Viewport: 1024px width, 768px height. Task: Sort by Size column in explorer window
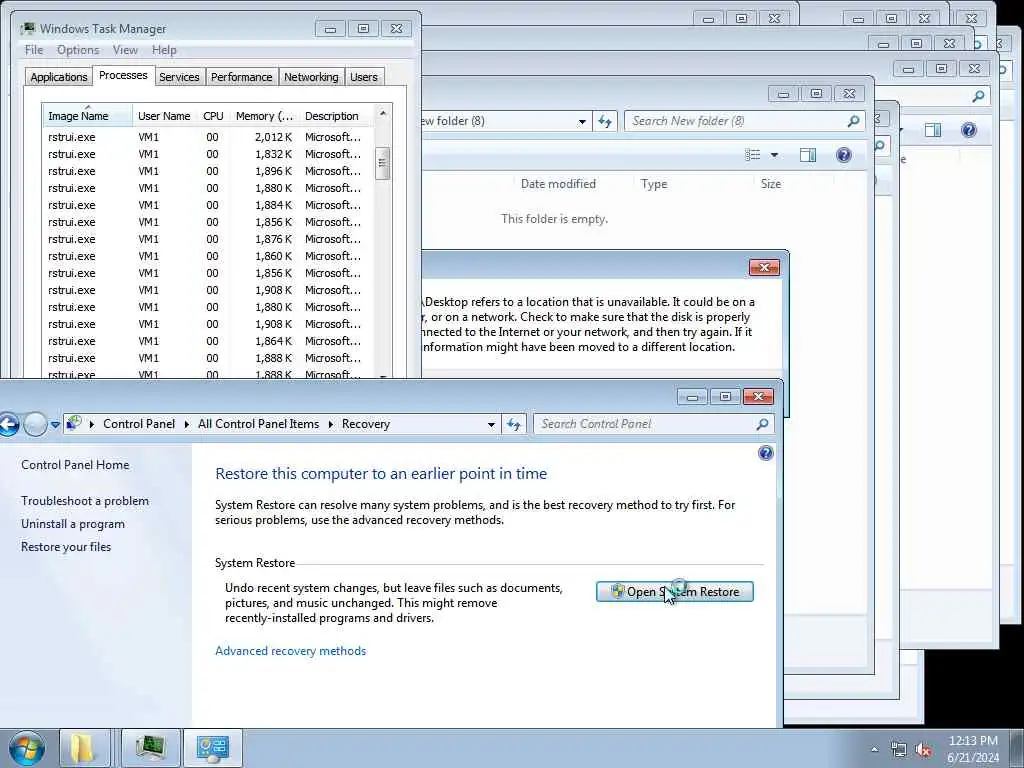771,184
